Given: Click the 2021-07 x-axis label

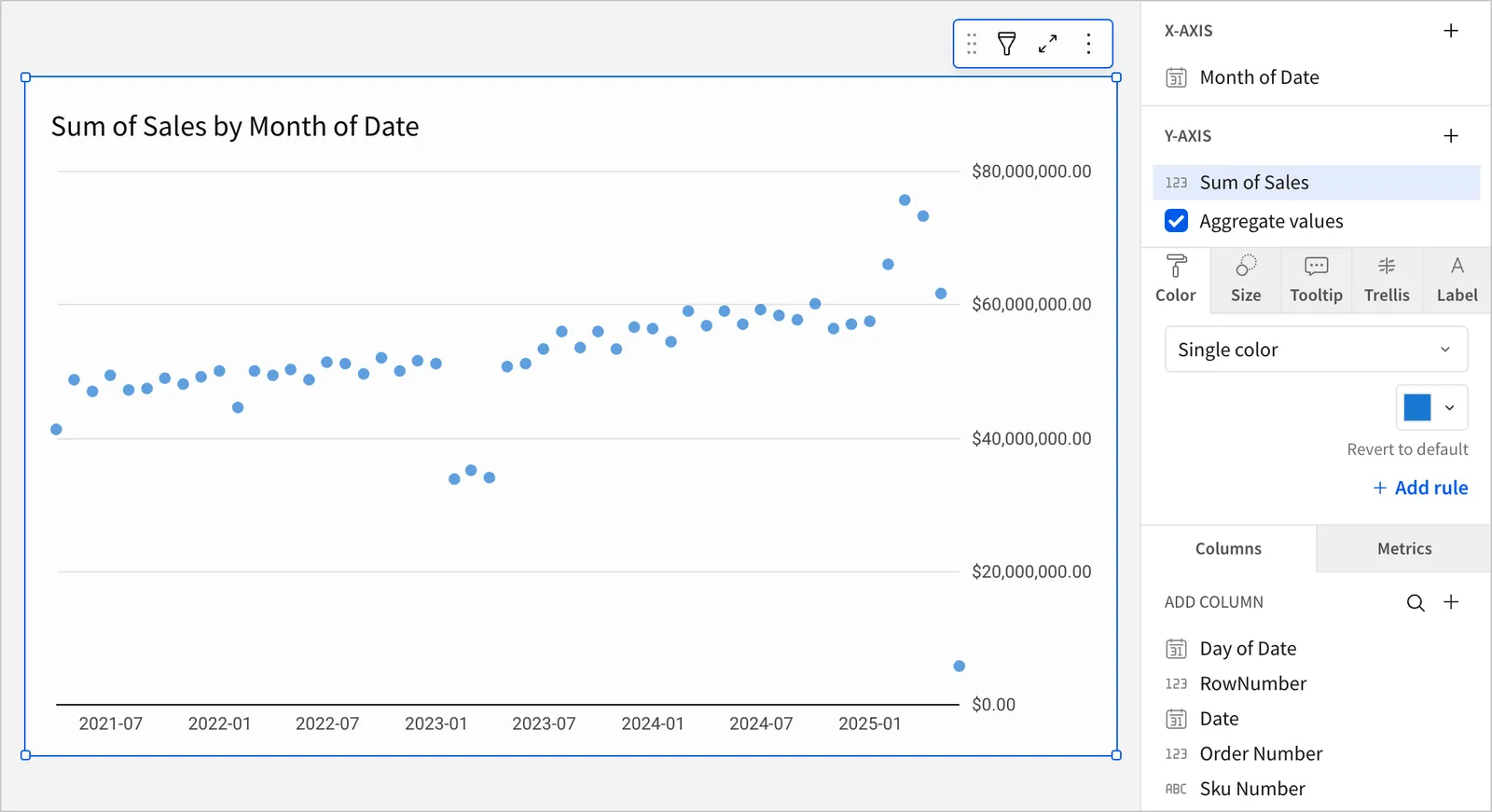Looking at the screenshot, I should (x=111, y=724).
